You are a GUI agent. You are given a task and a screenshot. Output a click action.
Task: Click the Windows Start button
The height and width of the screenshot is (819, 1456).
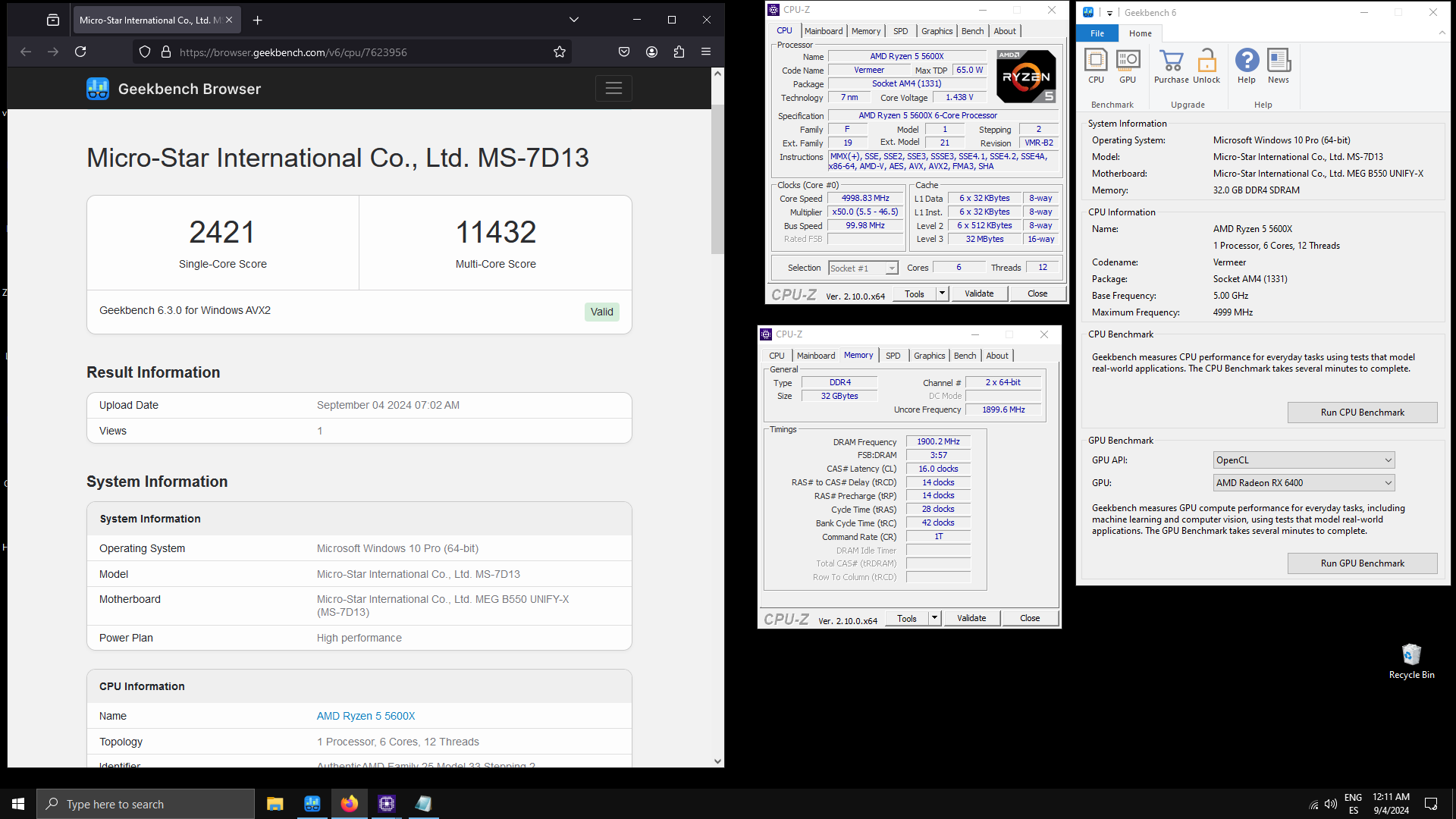pyautogui.click(x=18, y=804)
